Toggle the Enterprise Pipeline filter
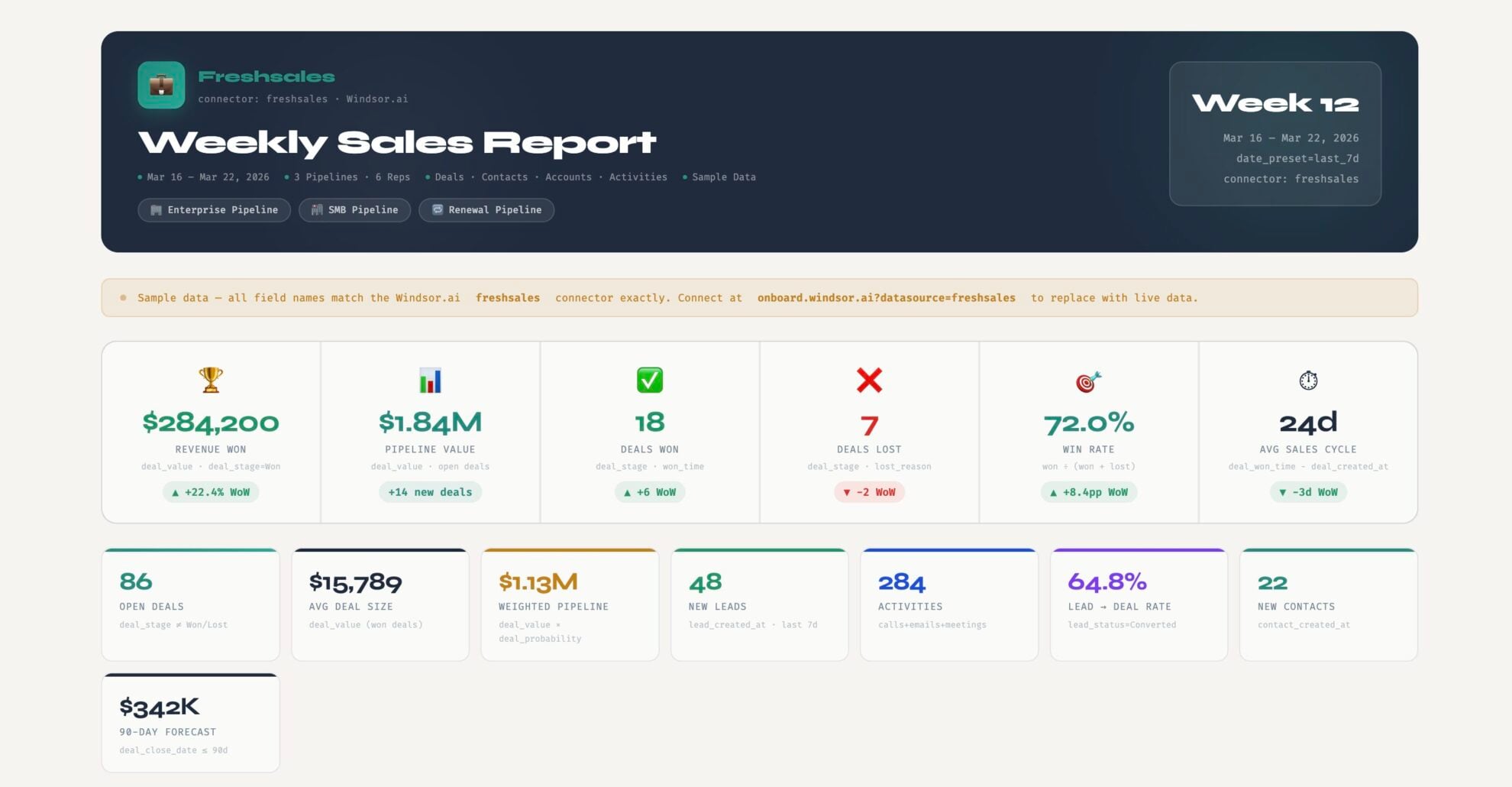The height and width of the screenshot is (787, 1512). [214, 209]
